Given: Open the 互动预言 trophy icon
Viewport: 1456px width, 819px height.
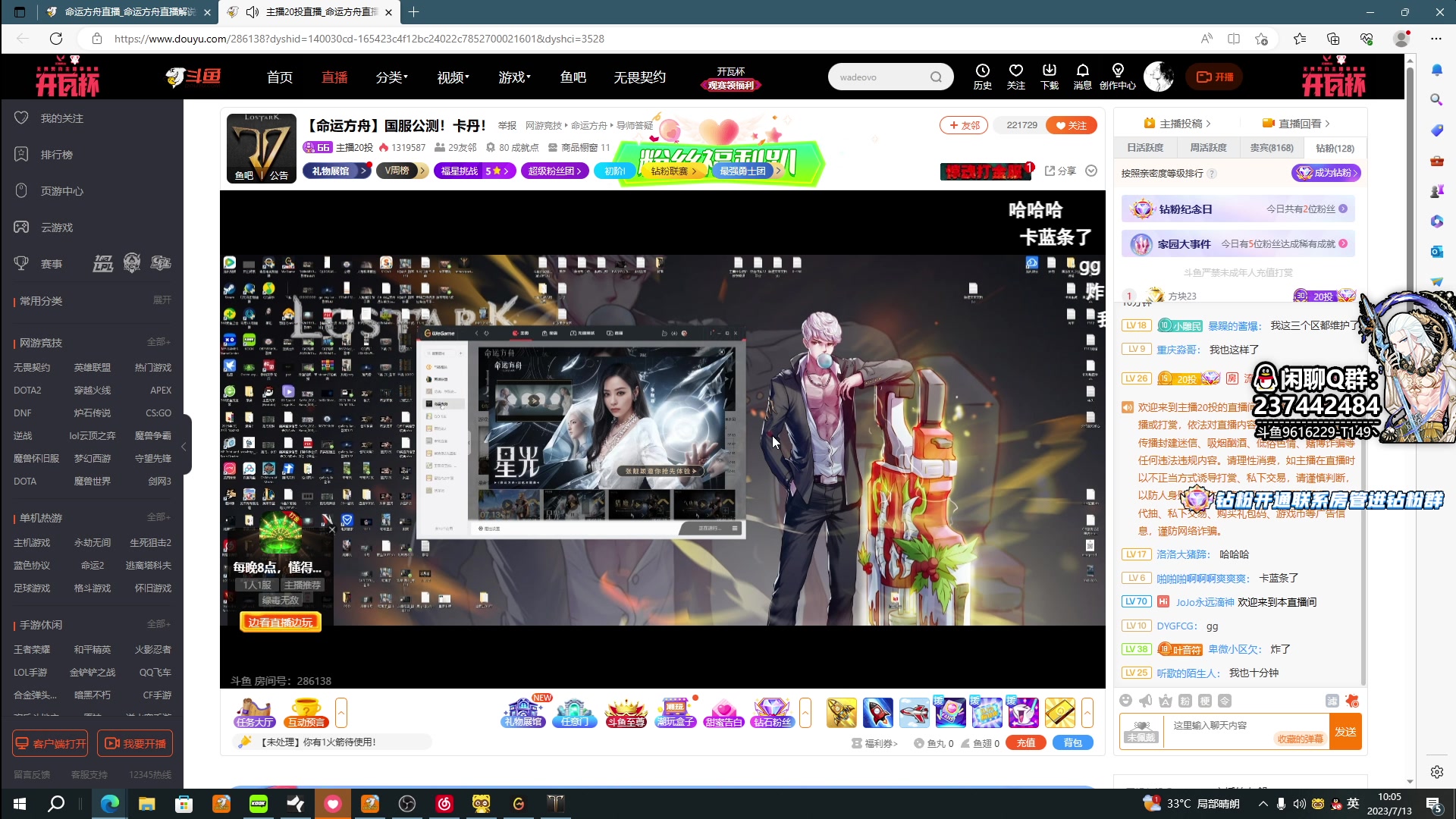Looking at the screenshot, I should click(x=306, y=713).
